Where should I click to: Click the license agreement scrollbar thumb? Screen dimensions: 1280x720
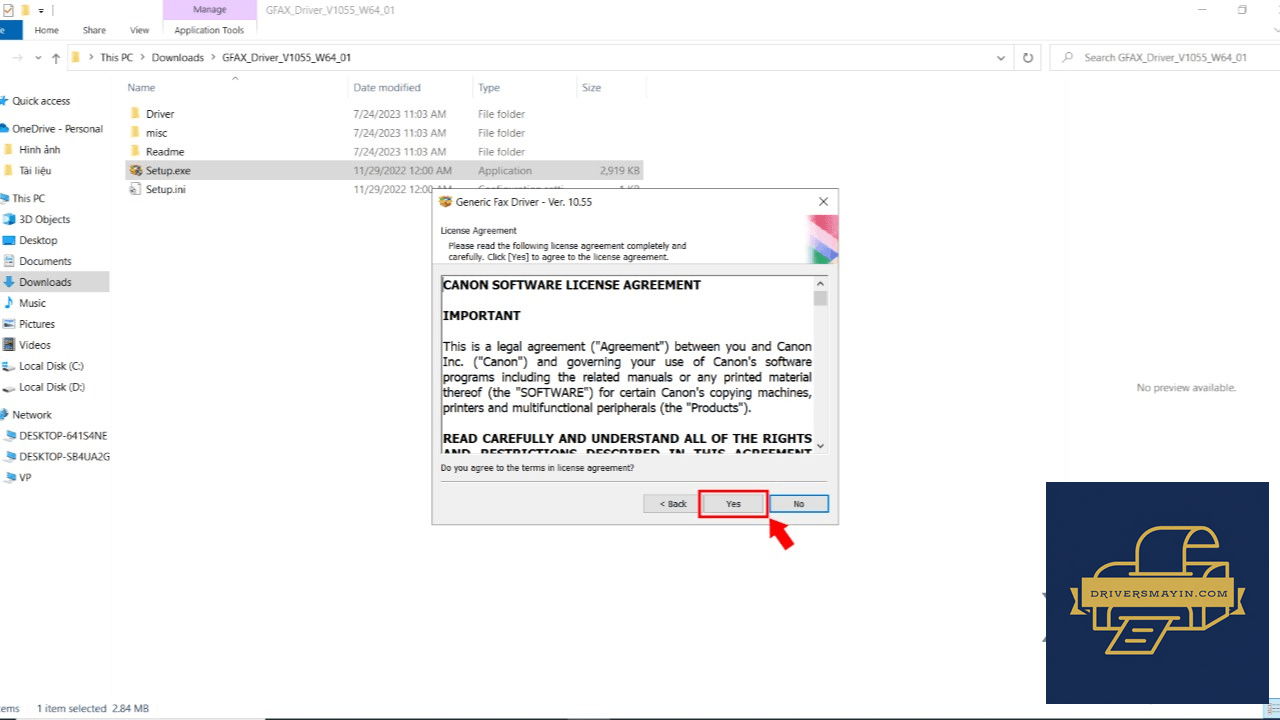tap(821, 298)
